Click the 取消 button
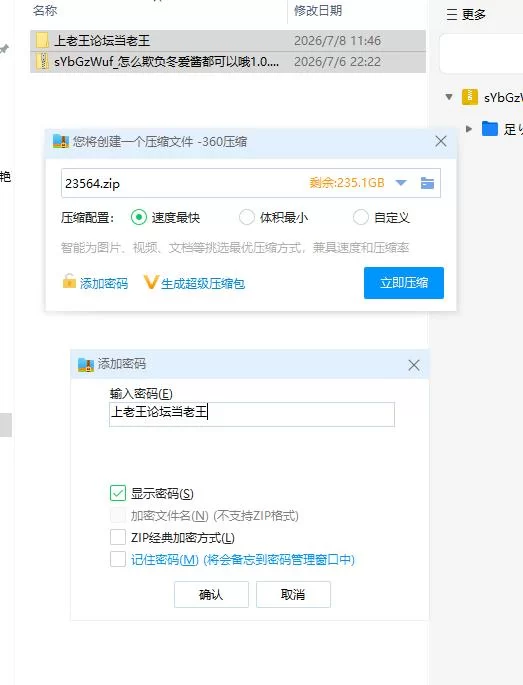Screen dimensions: 523x685 point(293,594)
